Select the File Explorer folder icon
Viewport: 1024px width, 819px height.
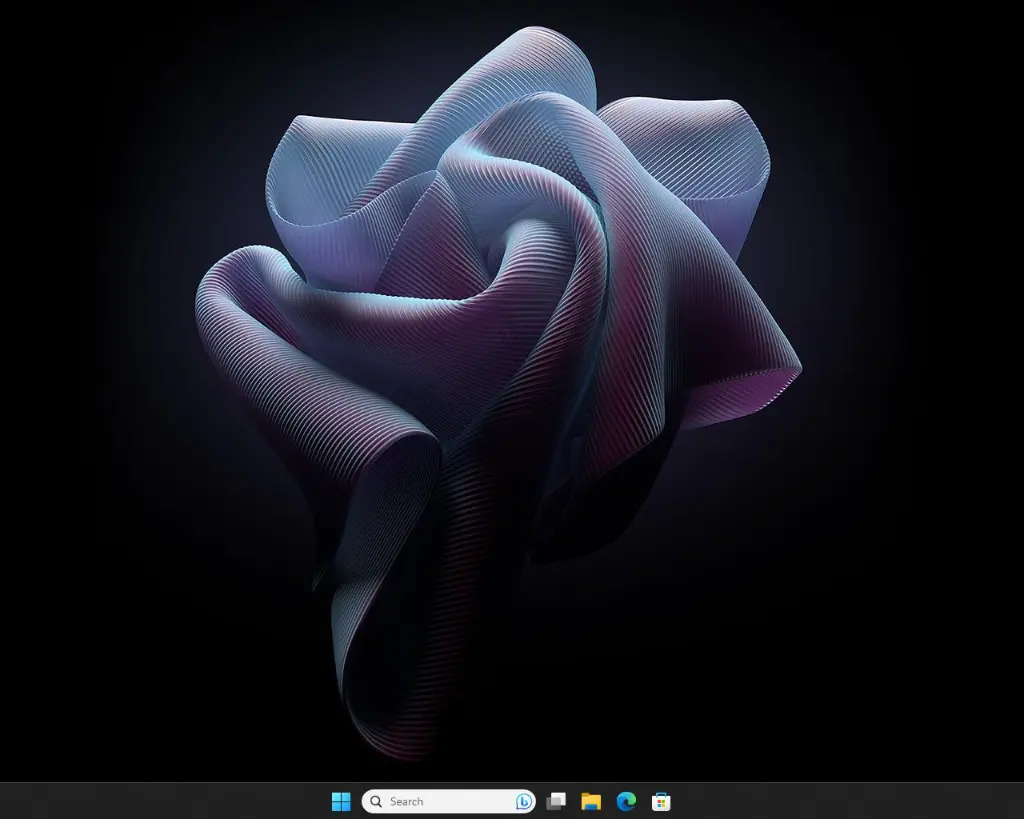click(x=590, y=801)
